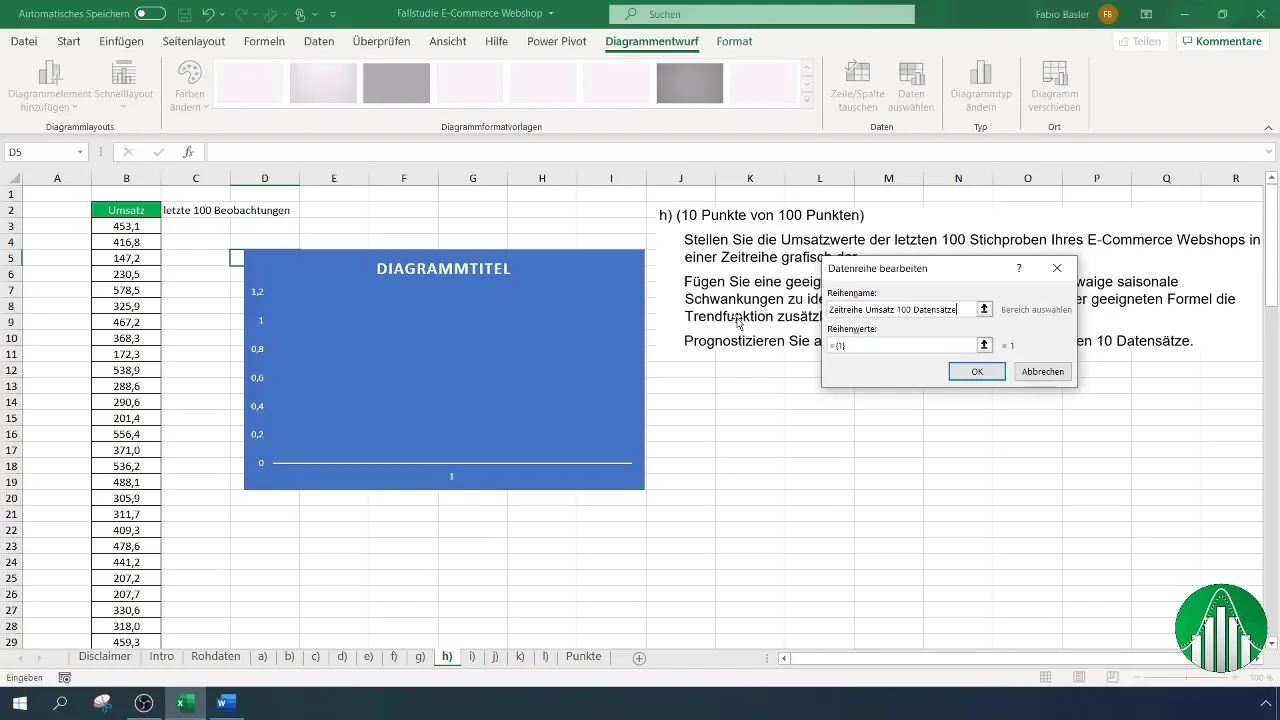Image resolution: width=1280 pixels, height=720 pixels.
Task: Select cell with value 453,1
Action: tap(126, 226)
